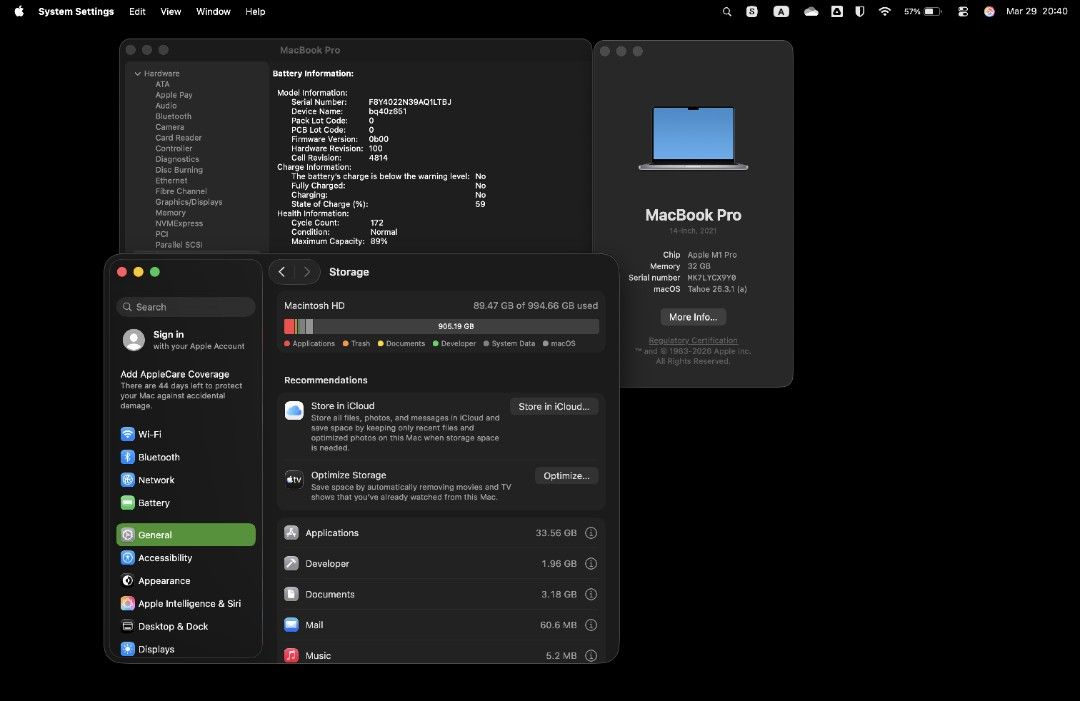Image resolution: width=1080 pixels, height=701 pixels.
Task: Open Displays settings in sidebar
Action: 186,649
